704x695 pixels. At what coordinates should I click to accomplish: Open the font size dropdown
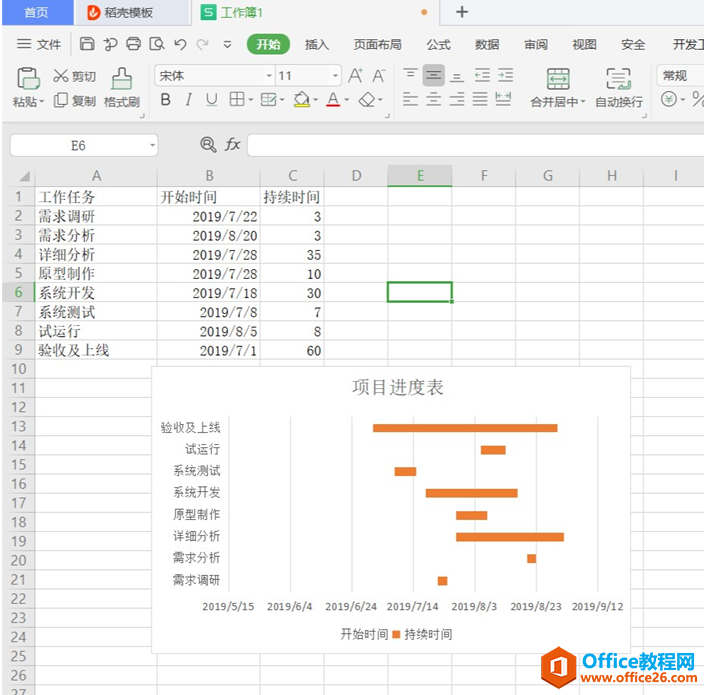[335, 75]
